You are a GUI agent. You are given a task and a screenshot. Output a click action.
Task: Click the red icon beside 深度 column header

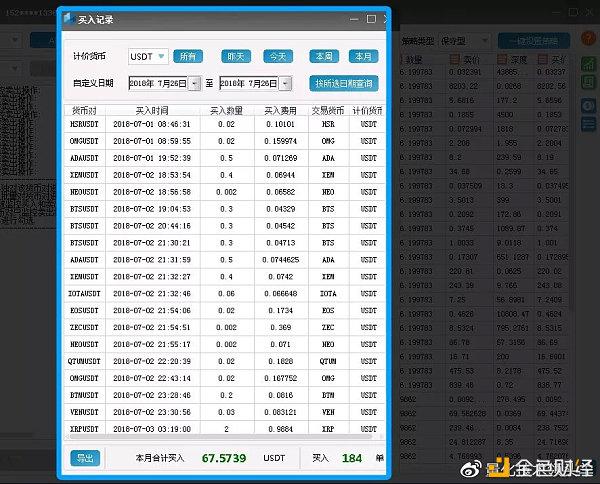click(502, 59)
